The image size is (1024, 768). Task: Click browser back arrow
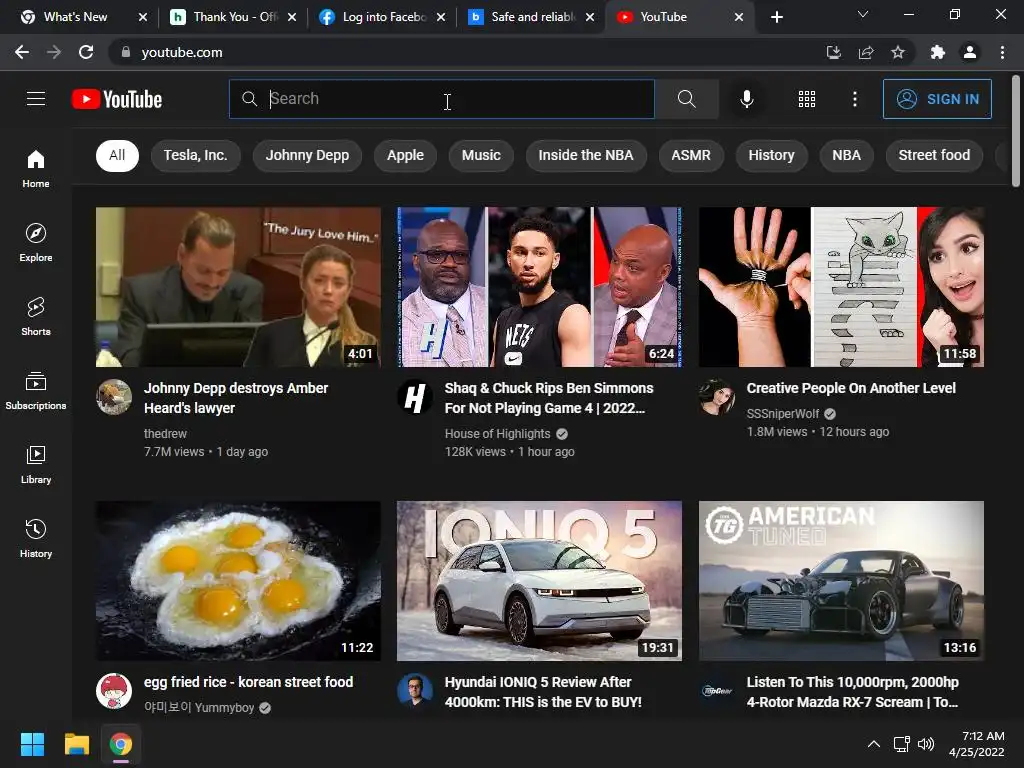click(22, 52)
